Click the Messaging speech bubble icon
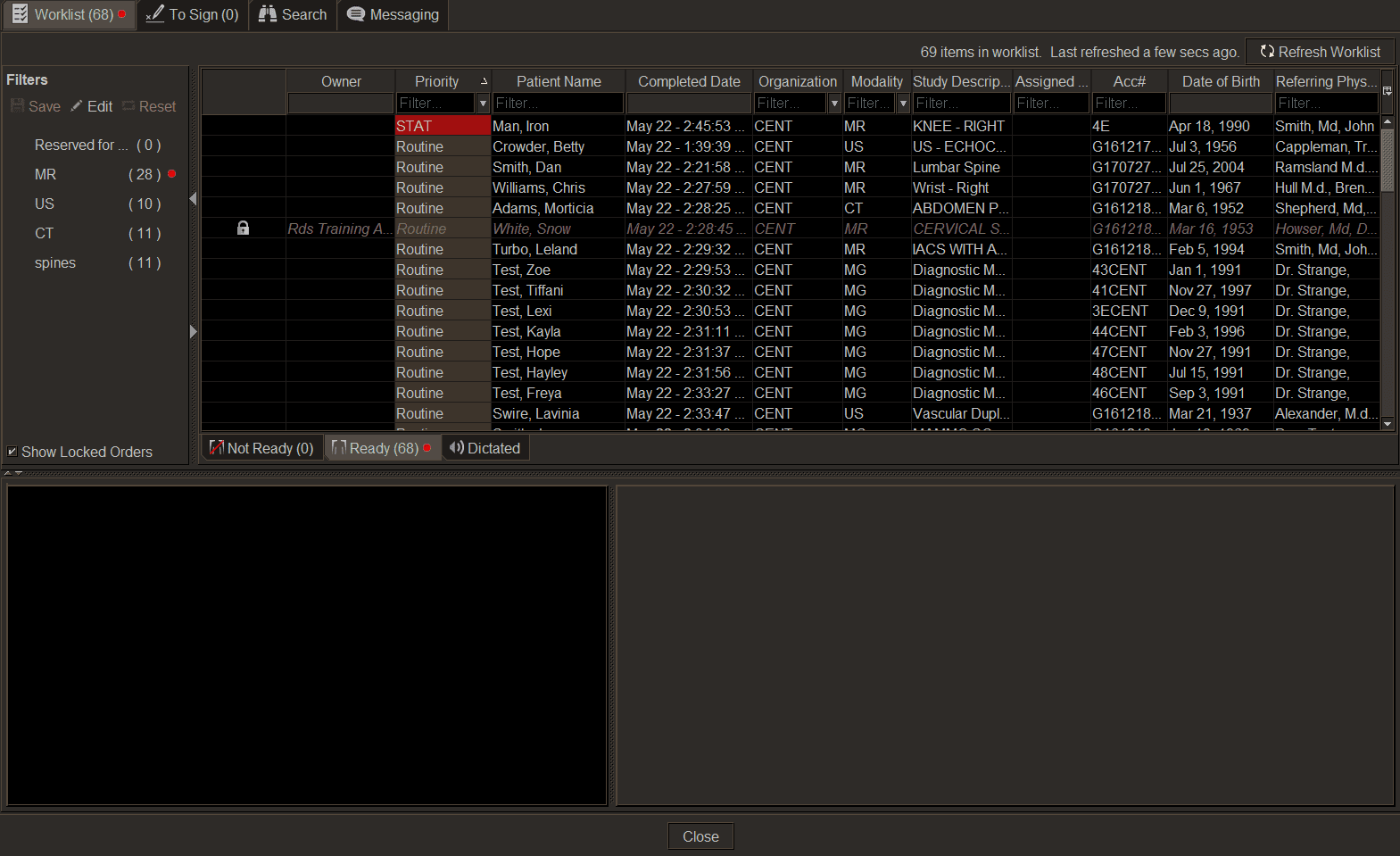Viewport: 1400px width, 856px height. click(x=356, y=13)
